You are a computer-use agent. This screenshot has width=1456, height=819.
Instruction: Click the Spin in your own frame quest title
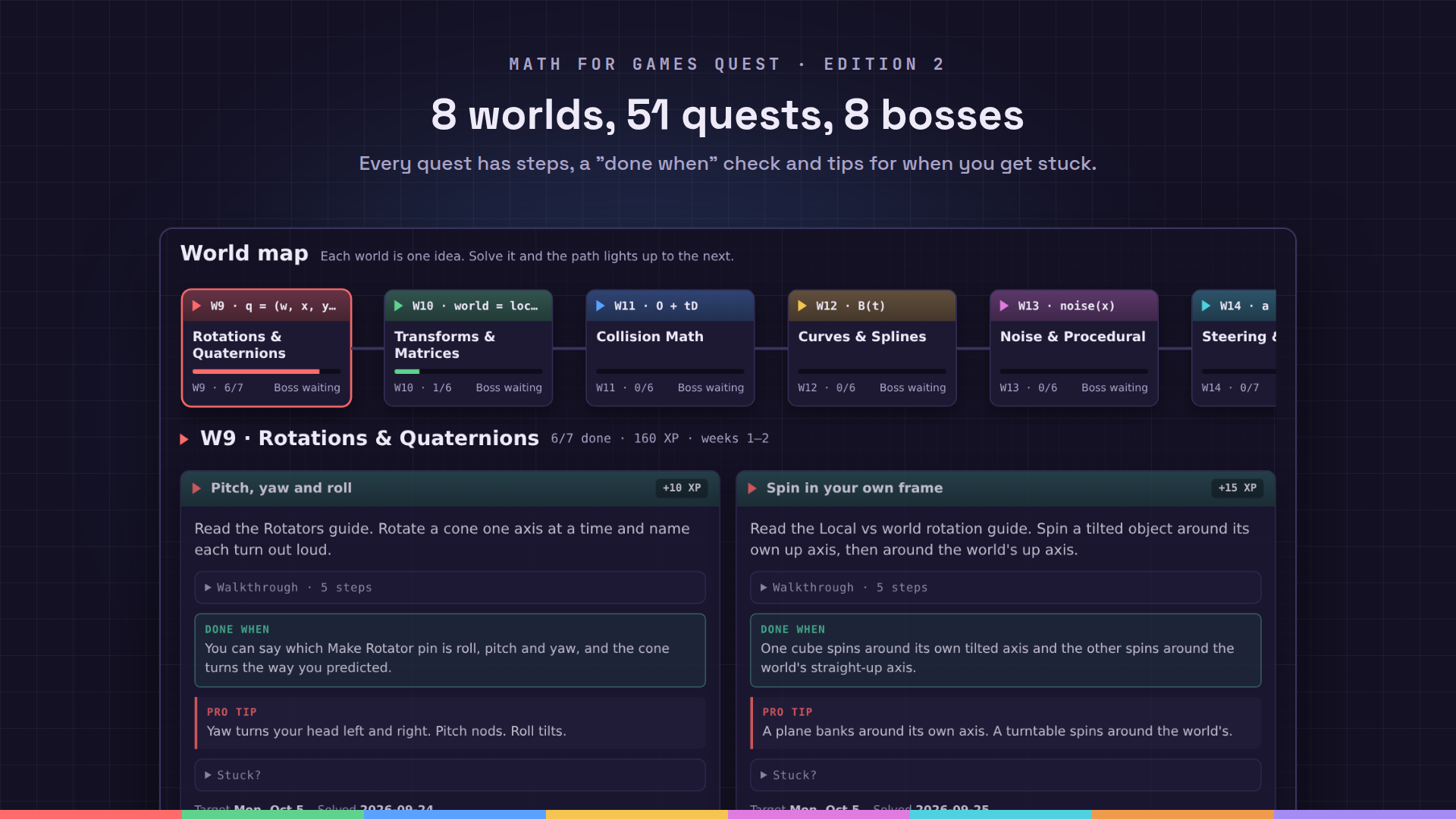855,488
